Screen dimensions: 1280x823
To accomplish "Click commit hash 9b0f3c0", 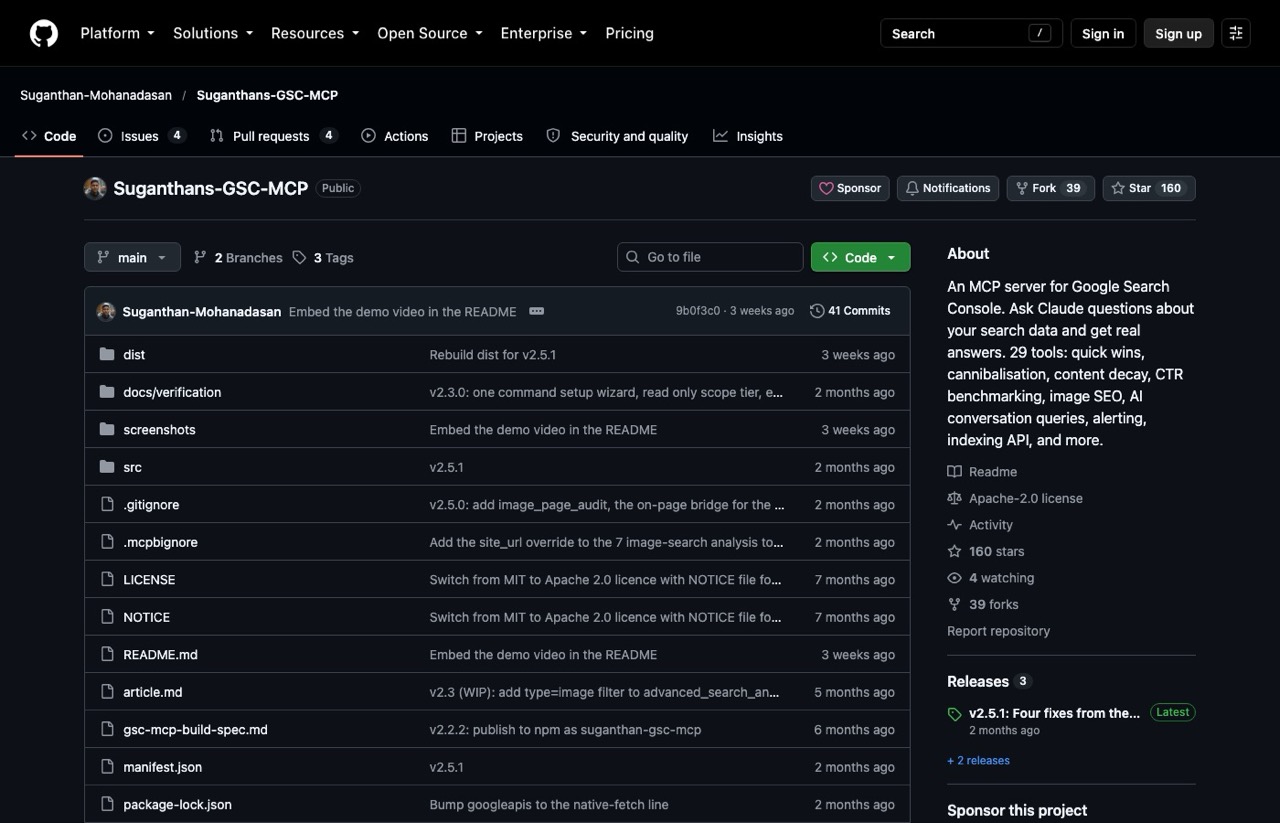I will pyautogui.click(x=697, y=311).
